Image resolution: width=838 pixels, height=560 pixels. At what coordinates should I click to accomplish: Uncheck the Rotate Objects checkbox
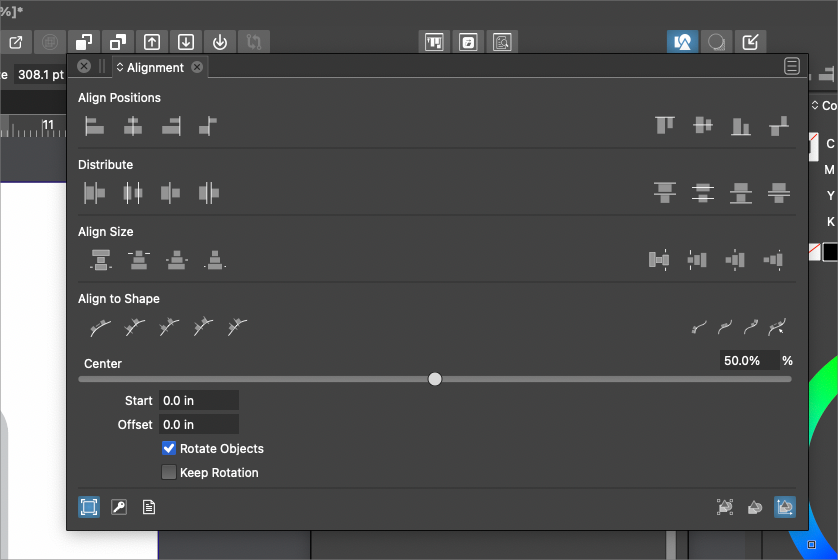point(169,449)
